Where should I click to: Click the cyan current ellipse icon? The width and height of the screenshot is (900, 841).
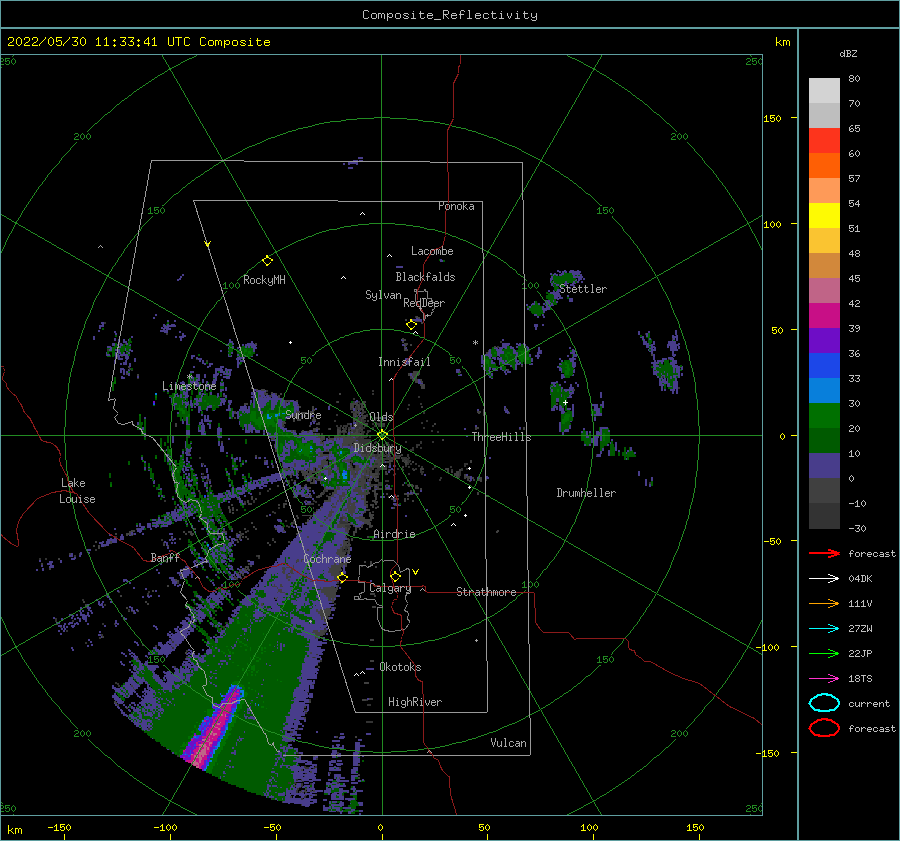pos(824,703)
